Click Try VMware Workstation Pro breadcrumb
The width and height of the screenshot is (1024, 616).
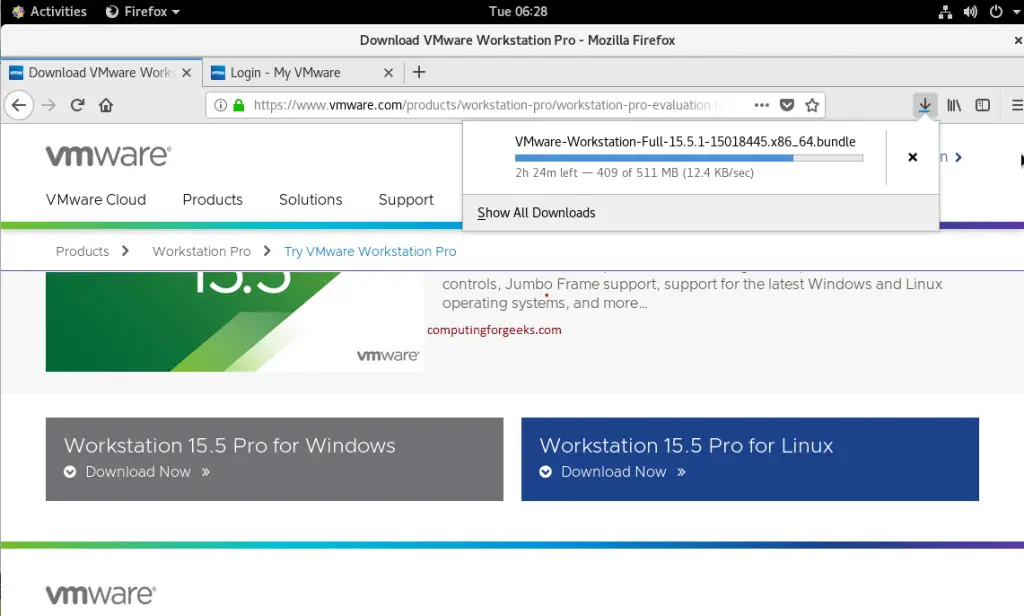[370, 251]
